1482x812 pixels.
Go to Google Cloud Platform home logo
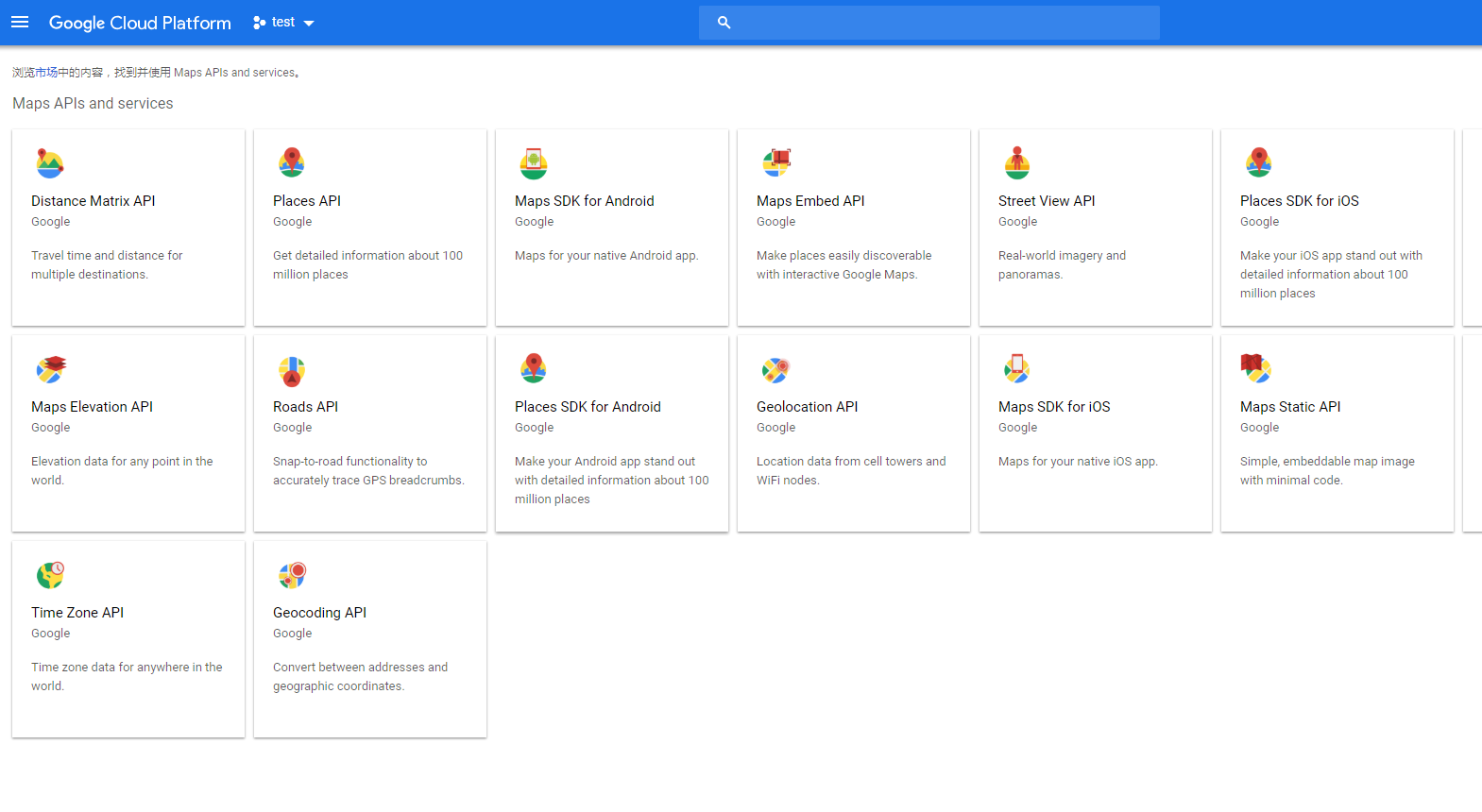(x=140, y=23)
